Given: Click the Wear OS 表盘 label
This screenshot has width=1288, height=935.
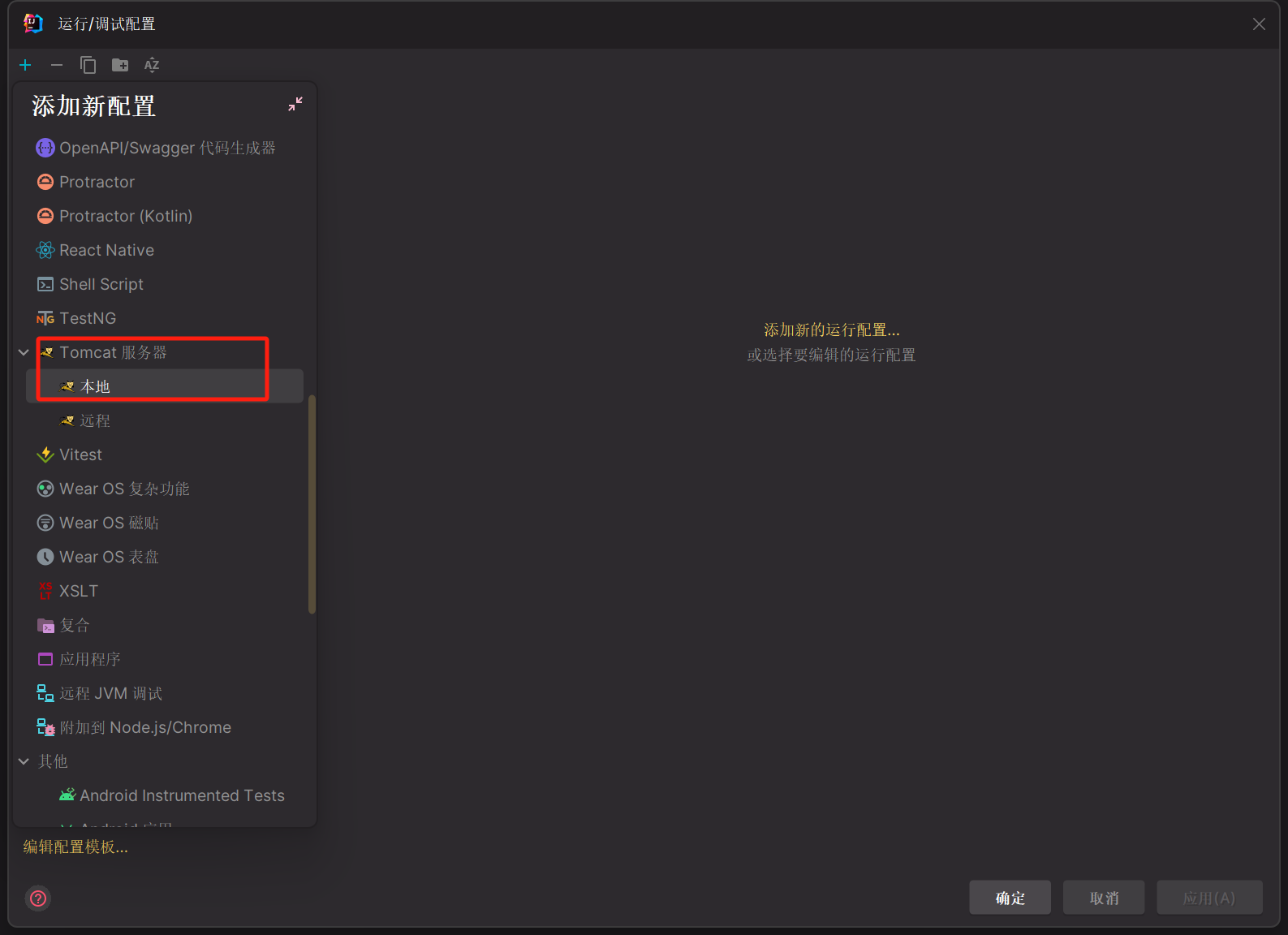Looking at the screenshot, I should pos(109,557).
